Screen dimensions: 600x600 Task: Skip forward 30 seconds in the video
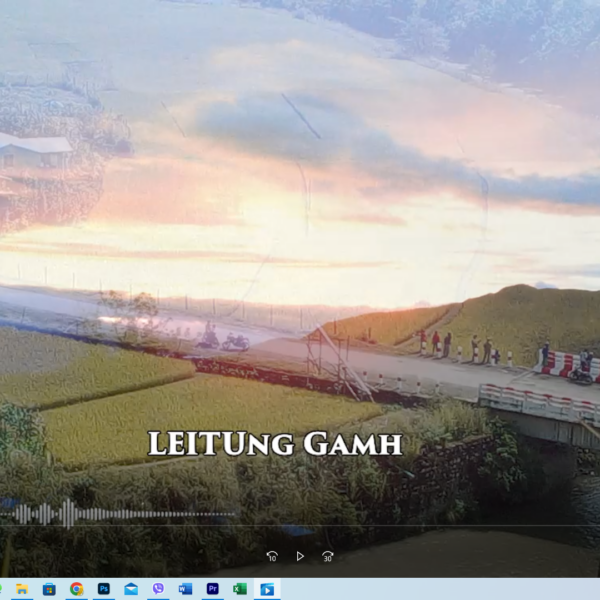point(328,556)
